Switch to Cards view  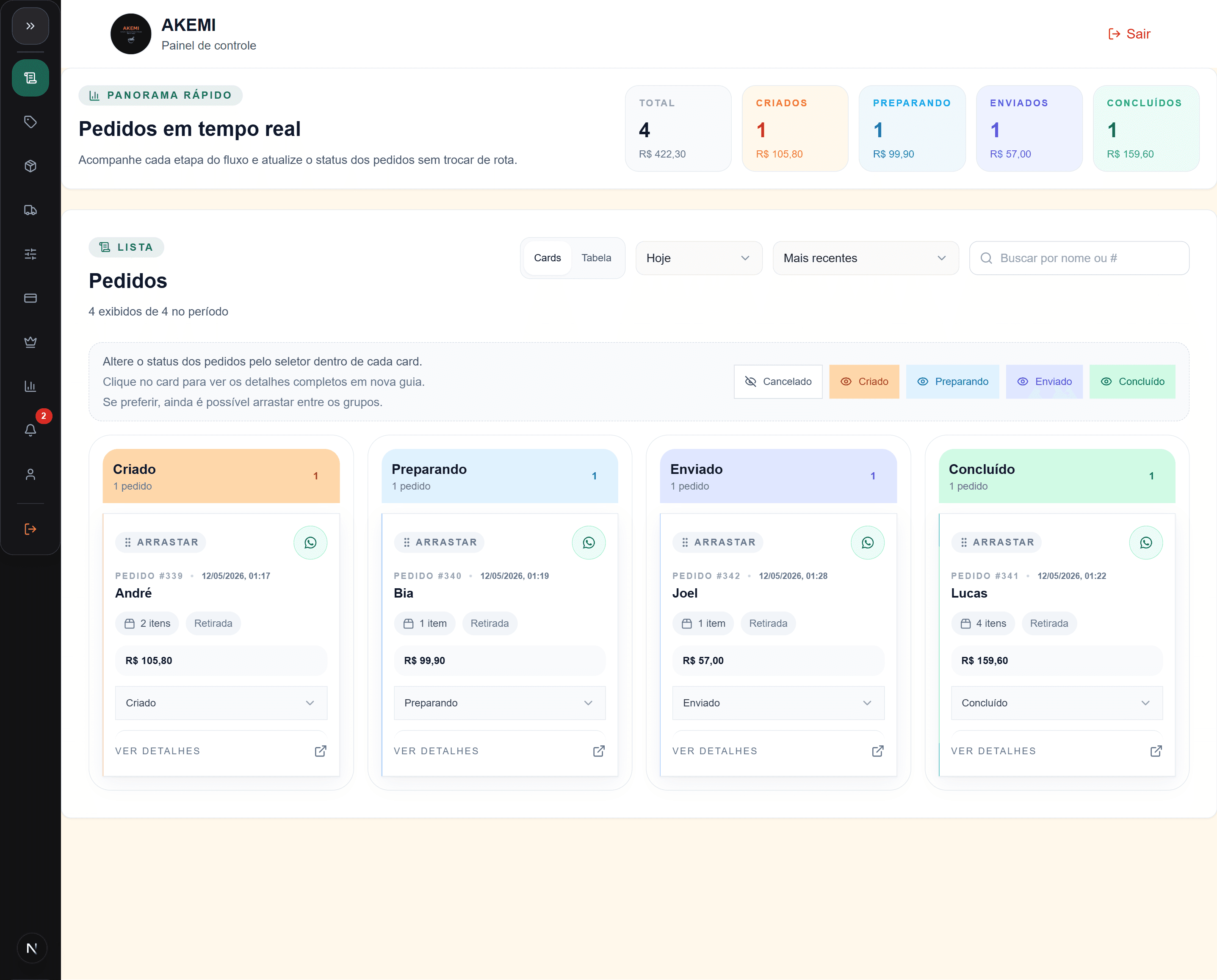pyautogui.click(x=548, y=258)
